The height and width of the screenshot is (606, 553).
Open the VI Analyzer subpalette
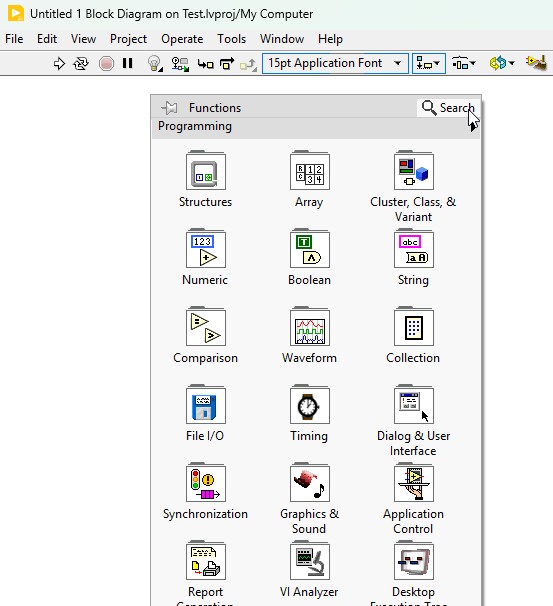310,570
